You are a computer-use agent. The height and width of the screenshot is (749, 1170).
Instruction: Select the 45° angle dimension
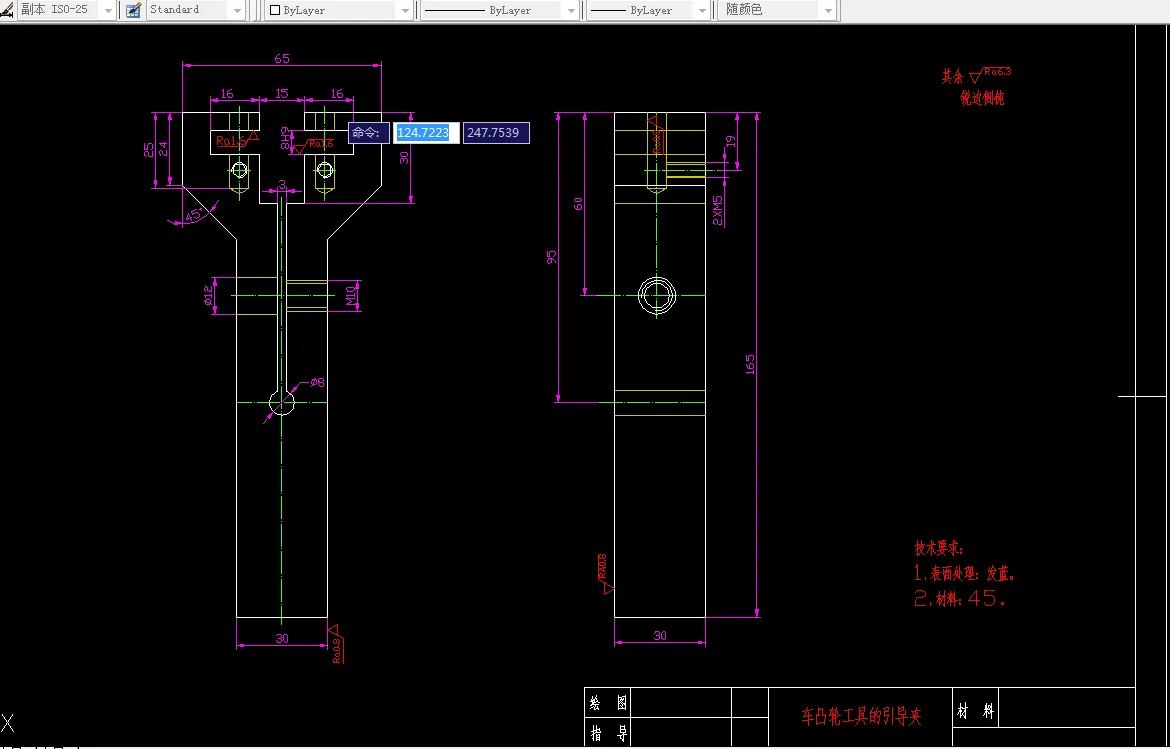pos(193,214)
